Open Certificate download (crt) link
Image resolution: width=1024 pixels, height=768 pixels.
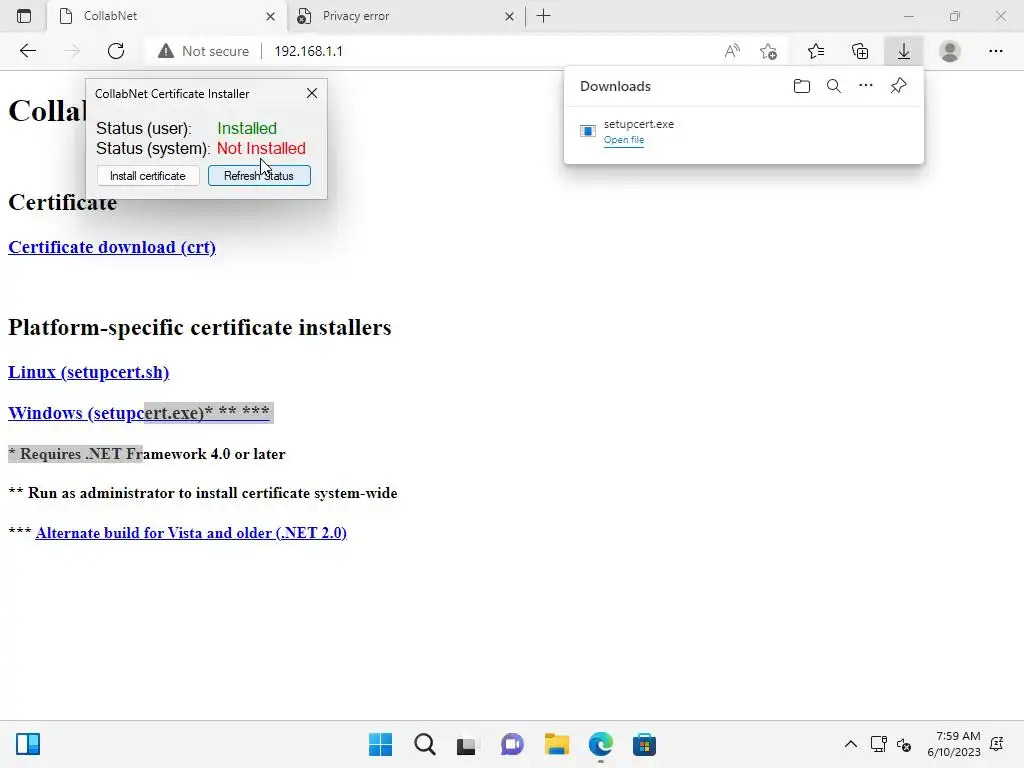pyautogui.click(x=112, y=247)
